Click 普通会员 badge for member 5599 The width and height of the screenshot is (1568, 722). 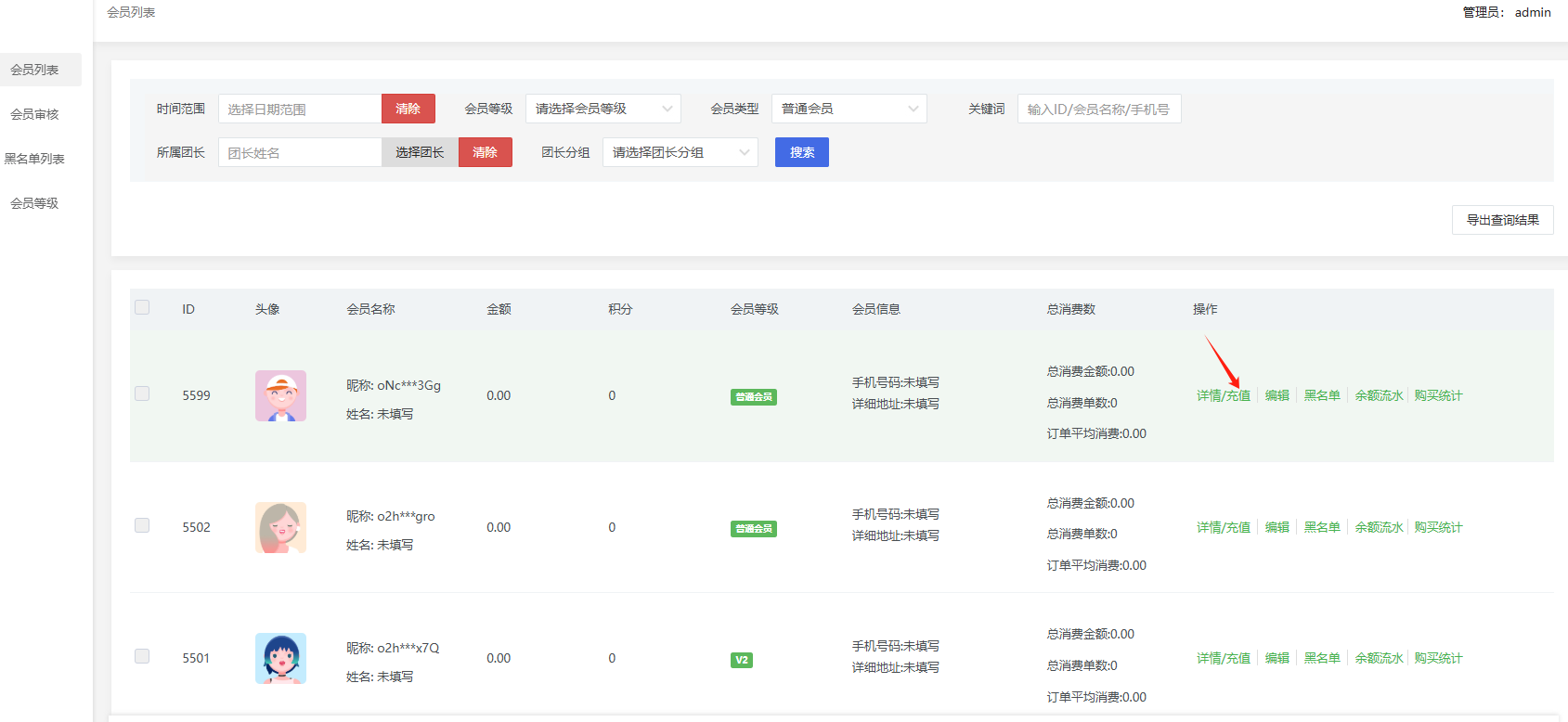click(753, 397)
